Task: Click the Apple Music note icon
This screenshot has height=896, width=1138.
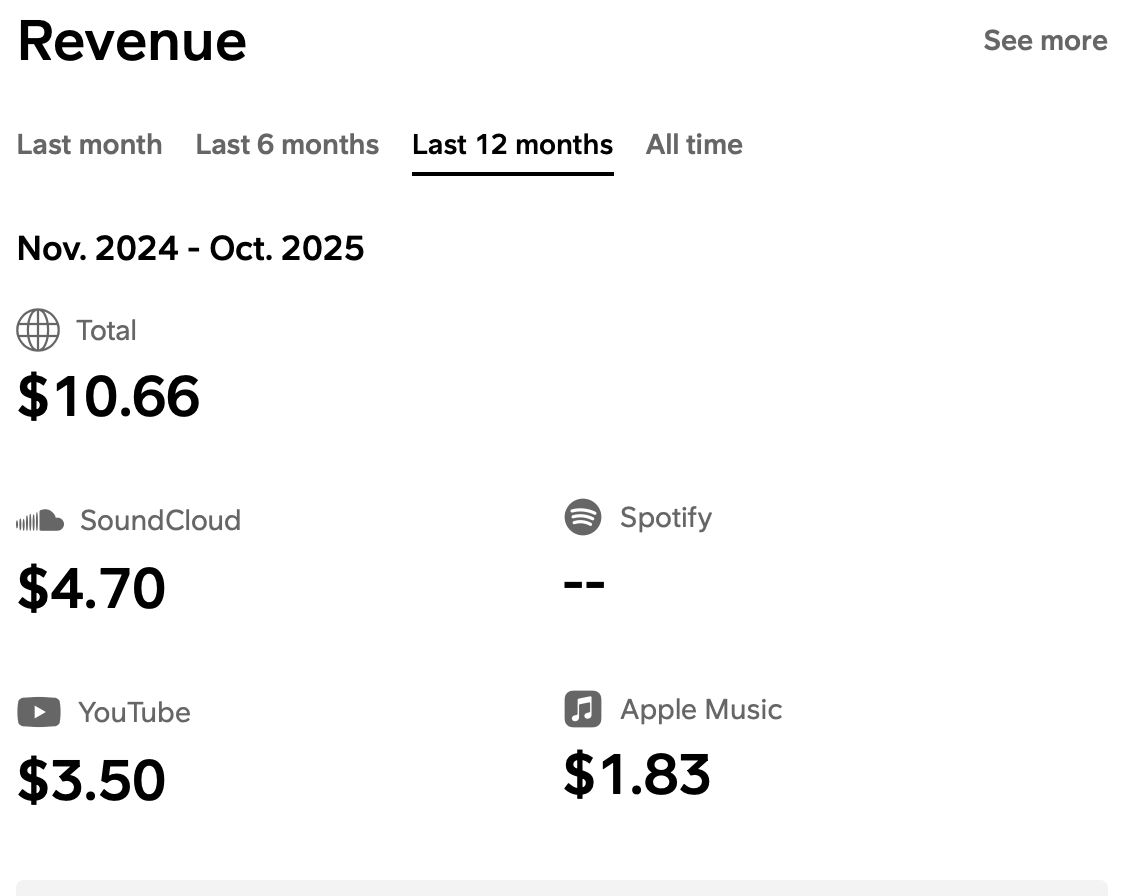Action: click(x=583, y=709)
